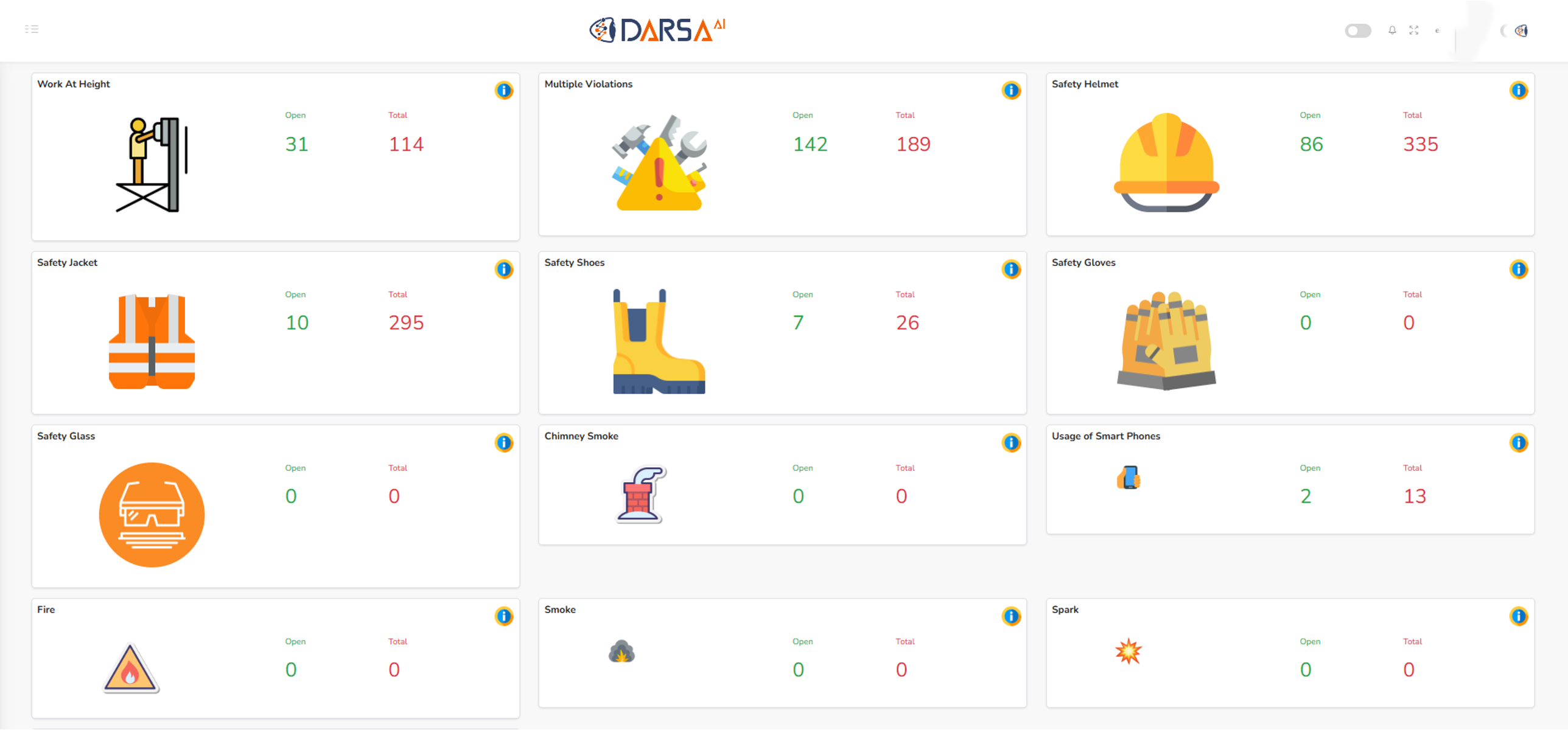Open the notifications bell
The height and width of the screenshot is (730, 1568).
1392,30
